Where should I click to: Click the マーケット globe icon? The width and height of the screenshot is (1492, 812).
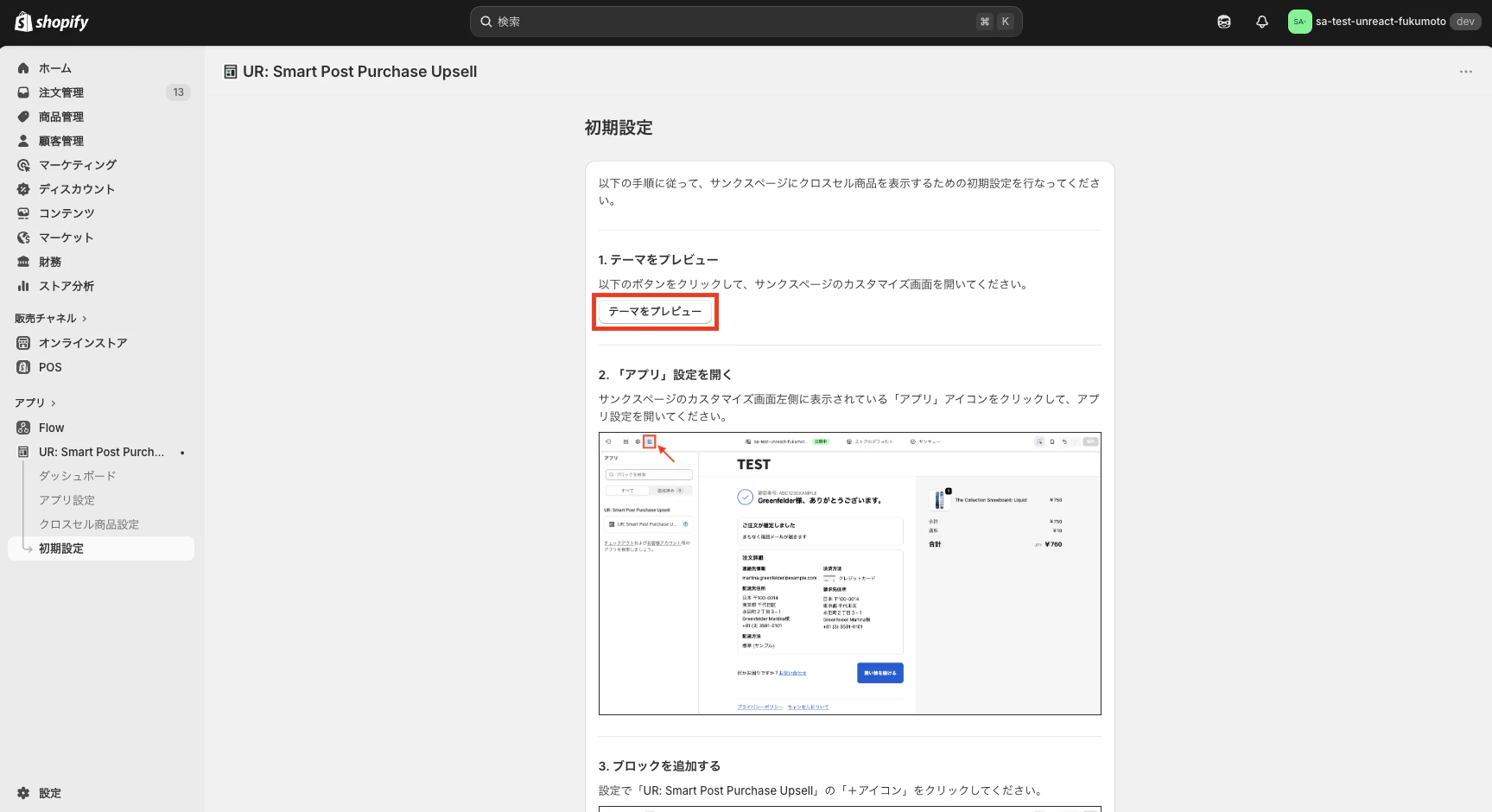pyautogui.click(x=23, y=238)
